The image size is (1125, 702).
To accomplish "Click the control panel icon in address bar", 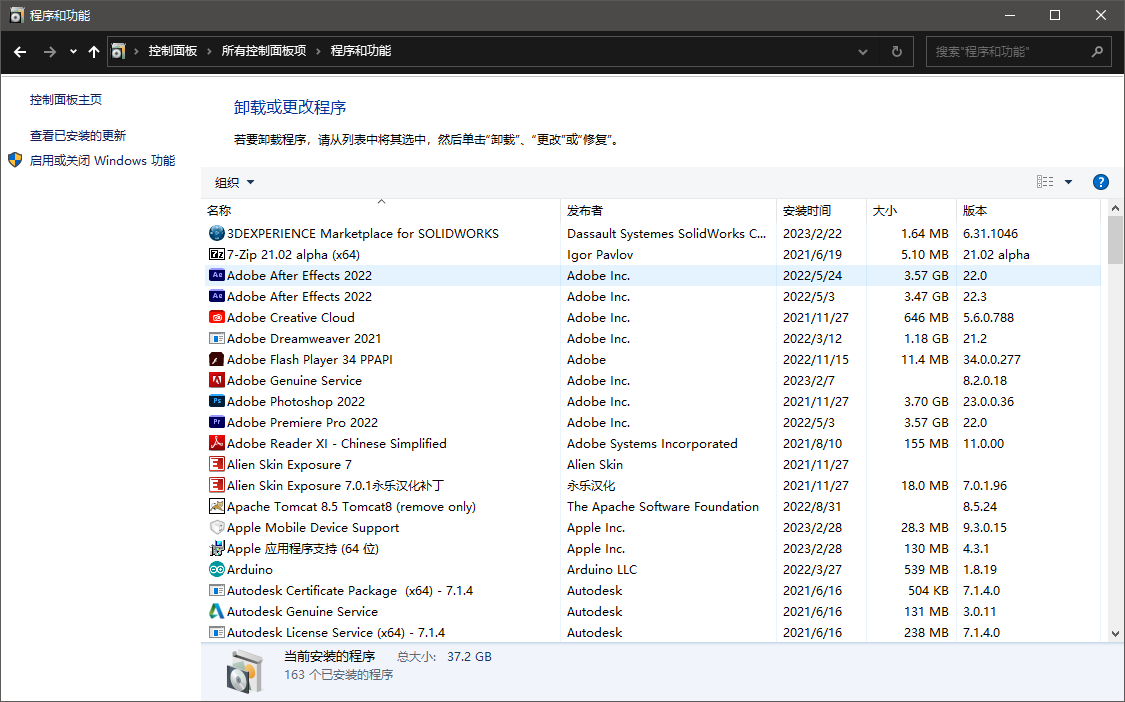I will point(118,51).
